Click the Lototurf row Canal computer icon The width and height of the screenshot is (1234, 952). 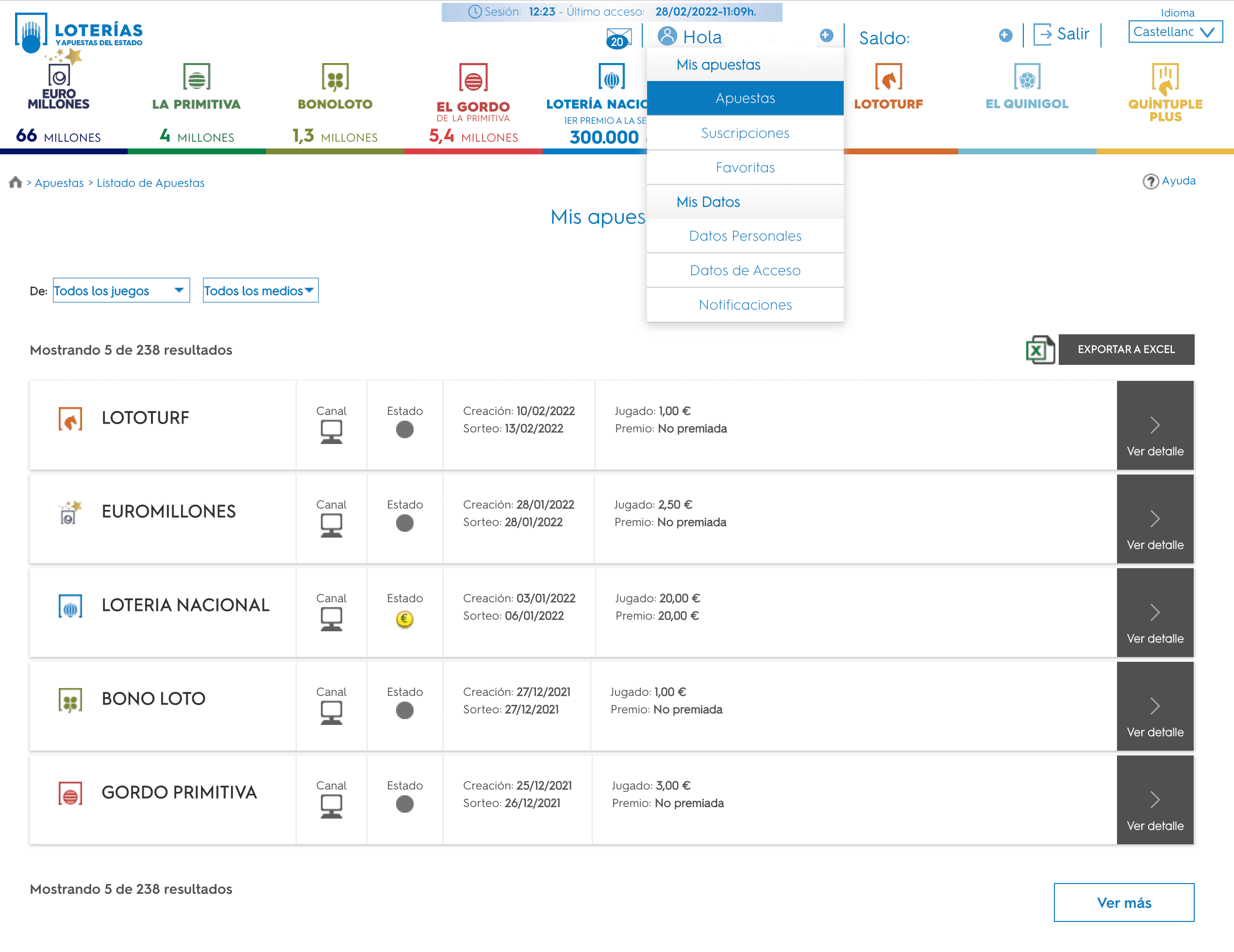[331, 432]
